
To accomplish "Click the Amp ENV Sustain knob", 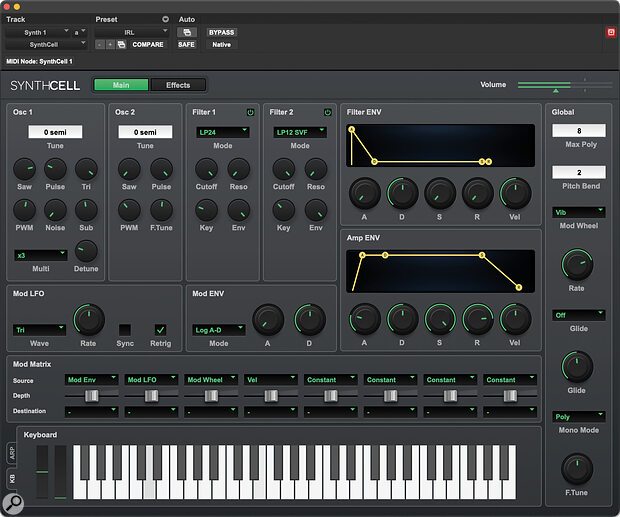I will coord(440,319).
